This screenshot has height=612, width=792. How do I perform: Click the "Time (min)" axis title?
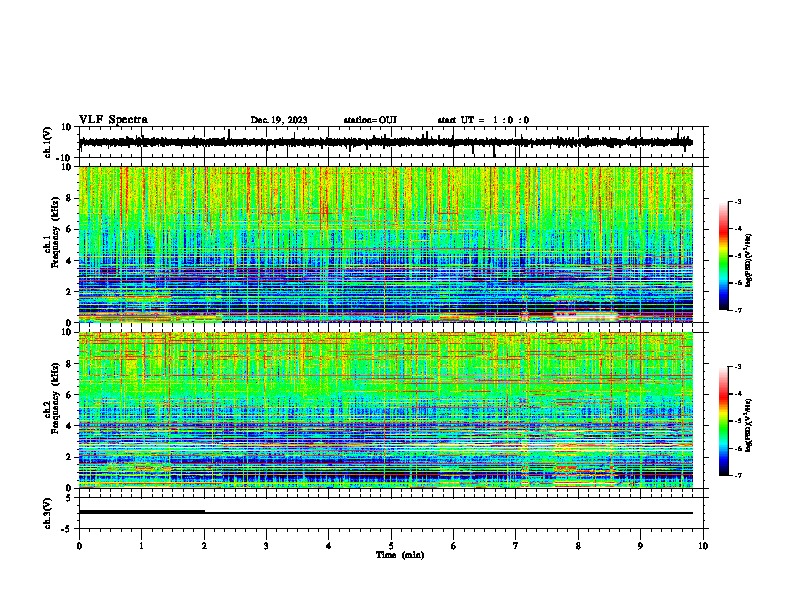[x=400, y=555]
